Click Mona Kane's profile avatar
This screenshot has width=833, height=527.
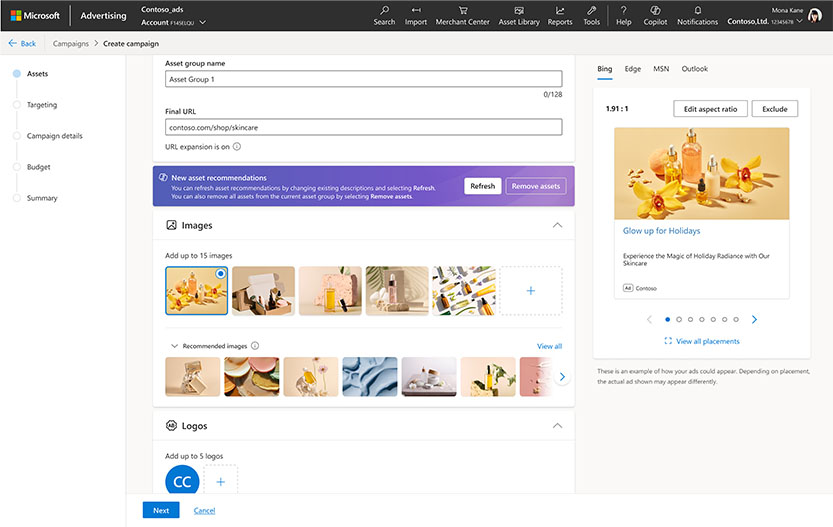[x=814, y=15]
